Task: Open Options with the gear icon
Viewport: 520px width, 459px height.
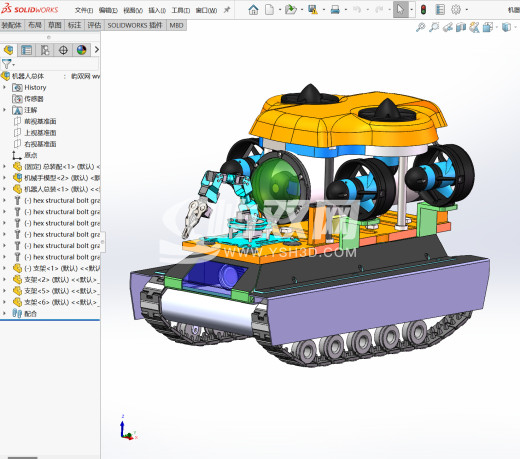Action: [456, 10]
